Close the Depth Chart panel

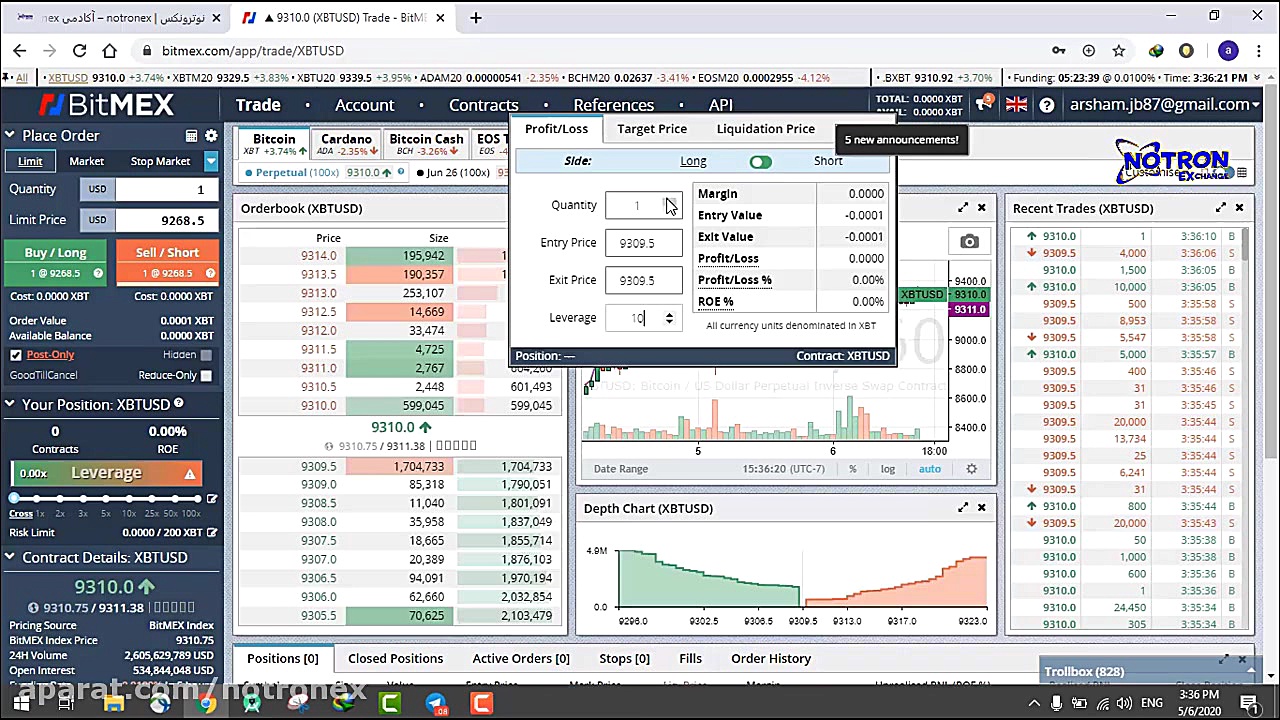(x=981, y=508)
